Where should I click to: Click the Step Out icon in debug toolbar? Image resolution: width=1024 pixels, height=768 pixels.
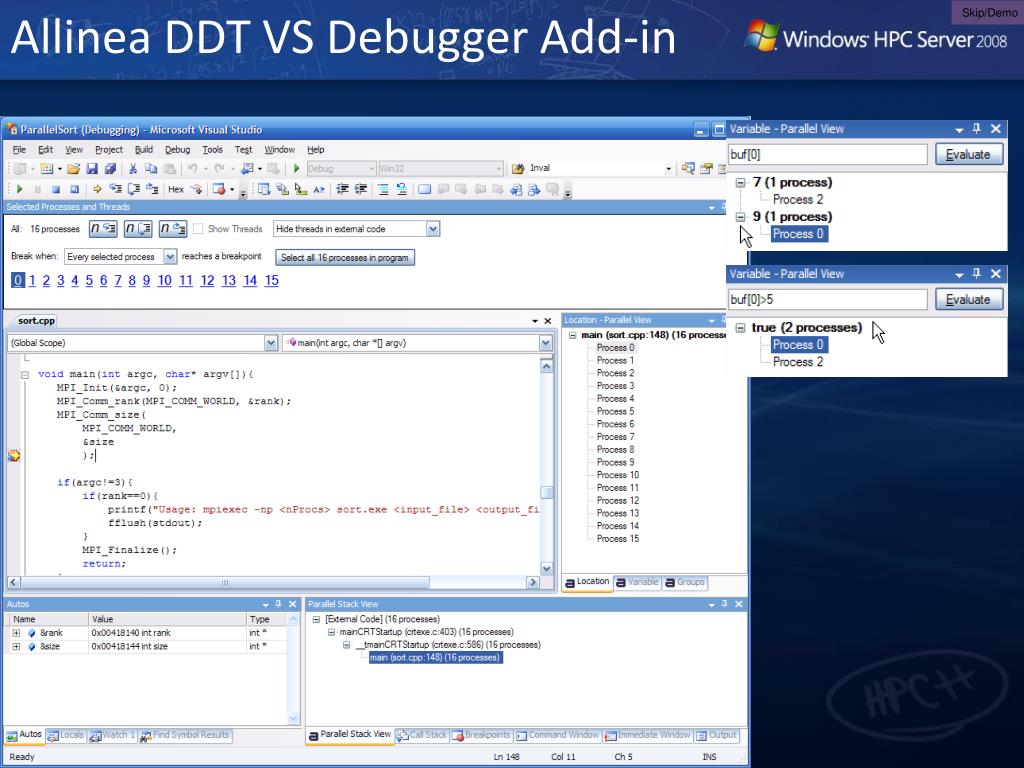click(152, 189)
